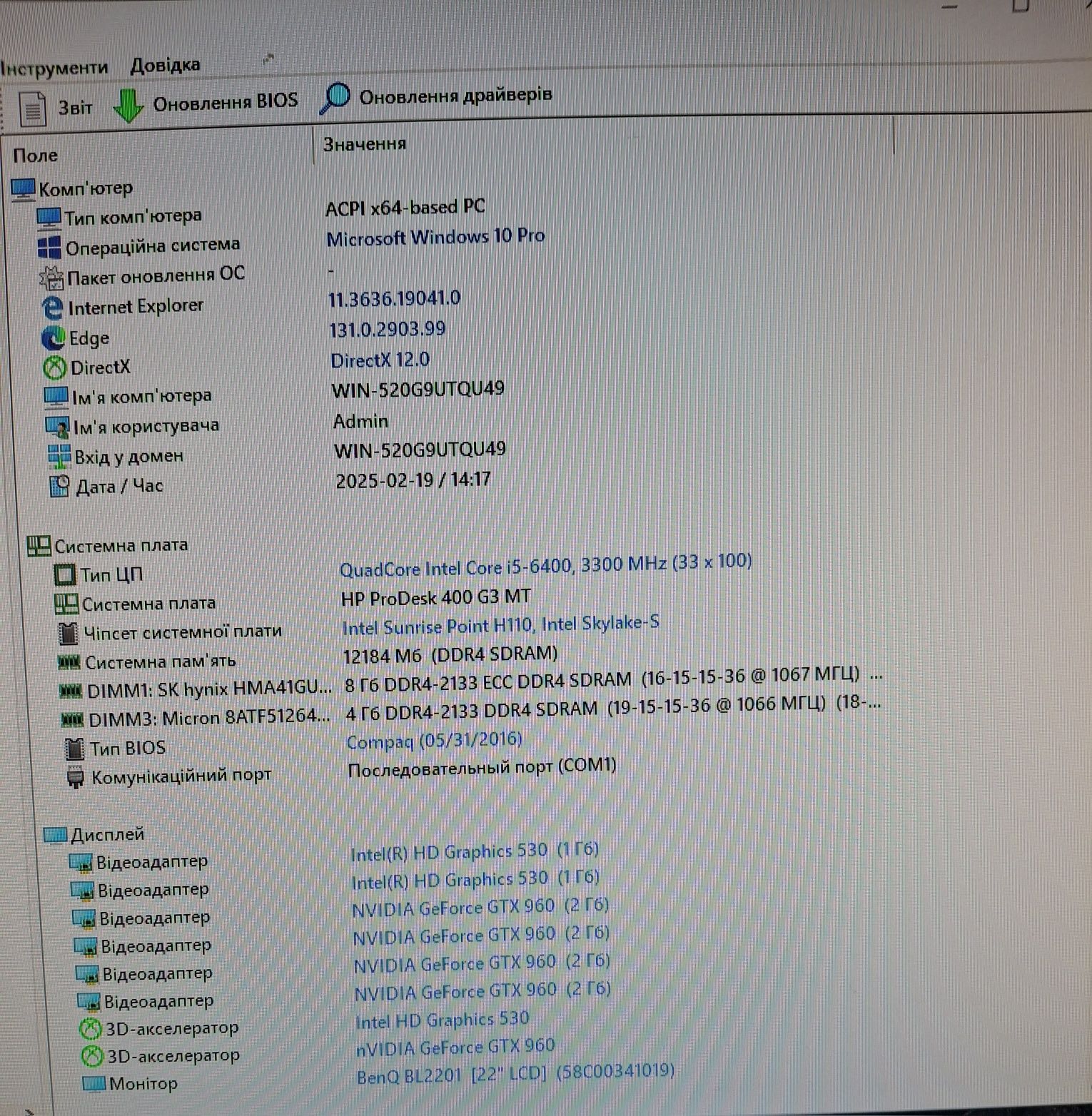Select the ACPI x64-based PC value

pos(405,208)
